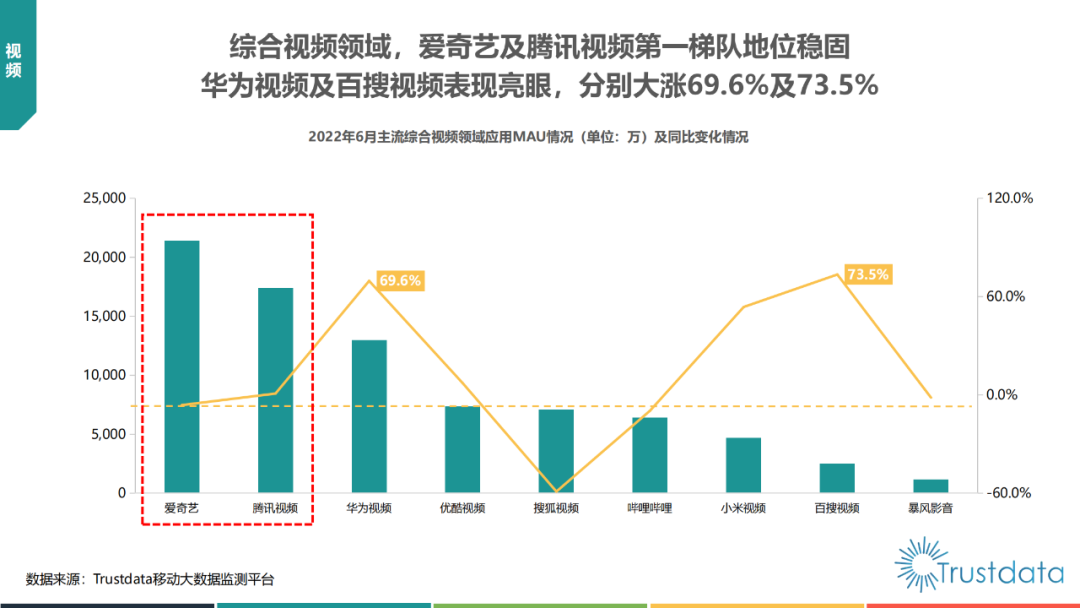Click the line low point at 搜狐视频

pyautogui.click(x=556, y=492)
